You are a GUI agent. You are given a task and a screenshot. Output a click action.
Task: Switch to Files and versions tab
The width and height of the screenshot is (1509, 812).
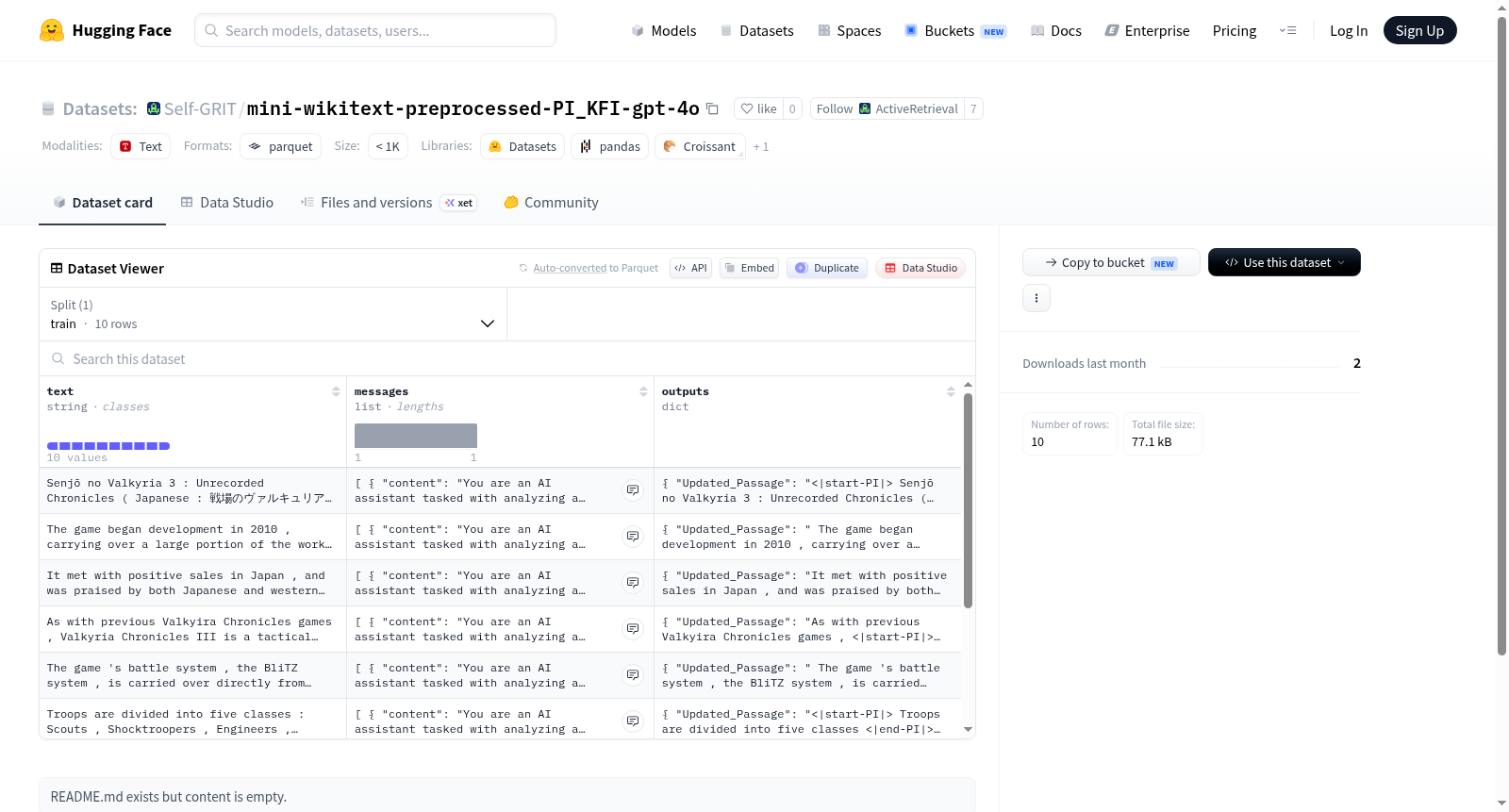point(388,202)
